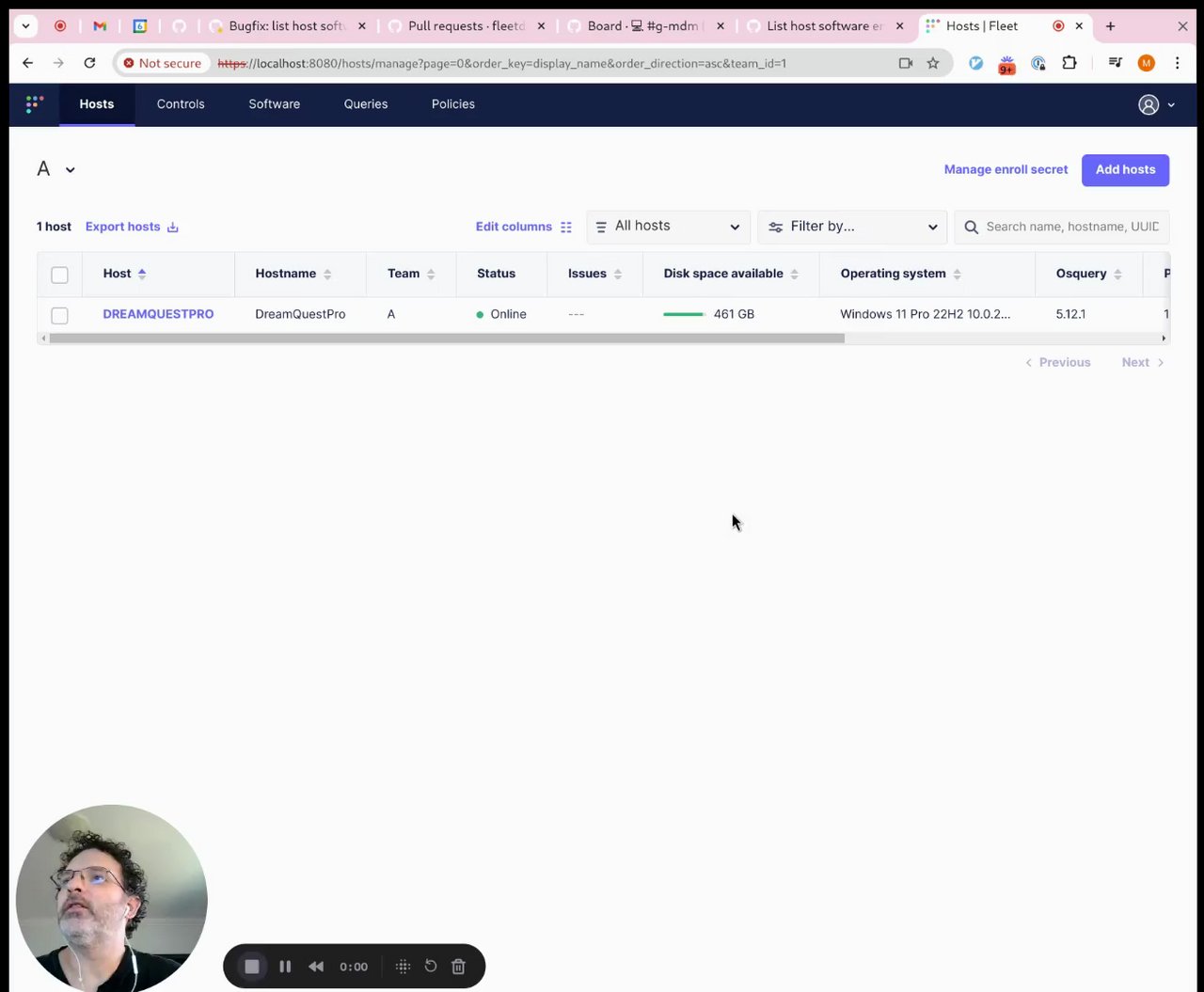Check the DREAMQUESTPRO row checkbox

pos(59,315)
